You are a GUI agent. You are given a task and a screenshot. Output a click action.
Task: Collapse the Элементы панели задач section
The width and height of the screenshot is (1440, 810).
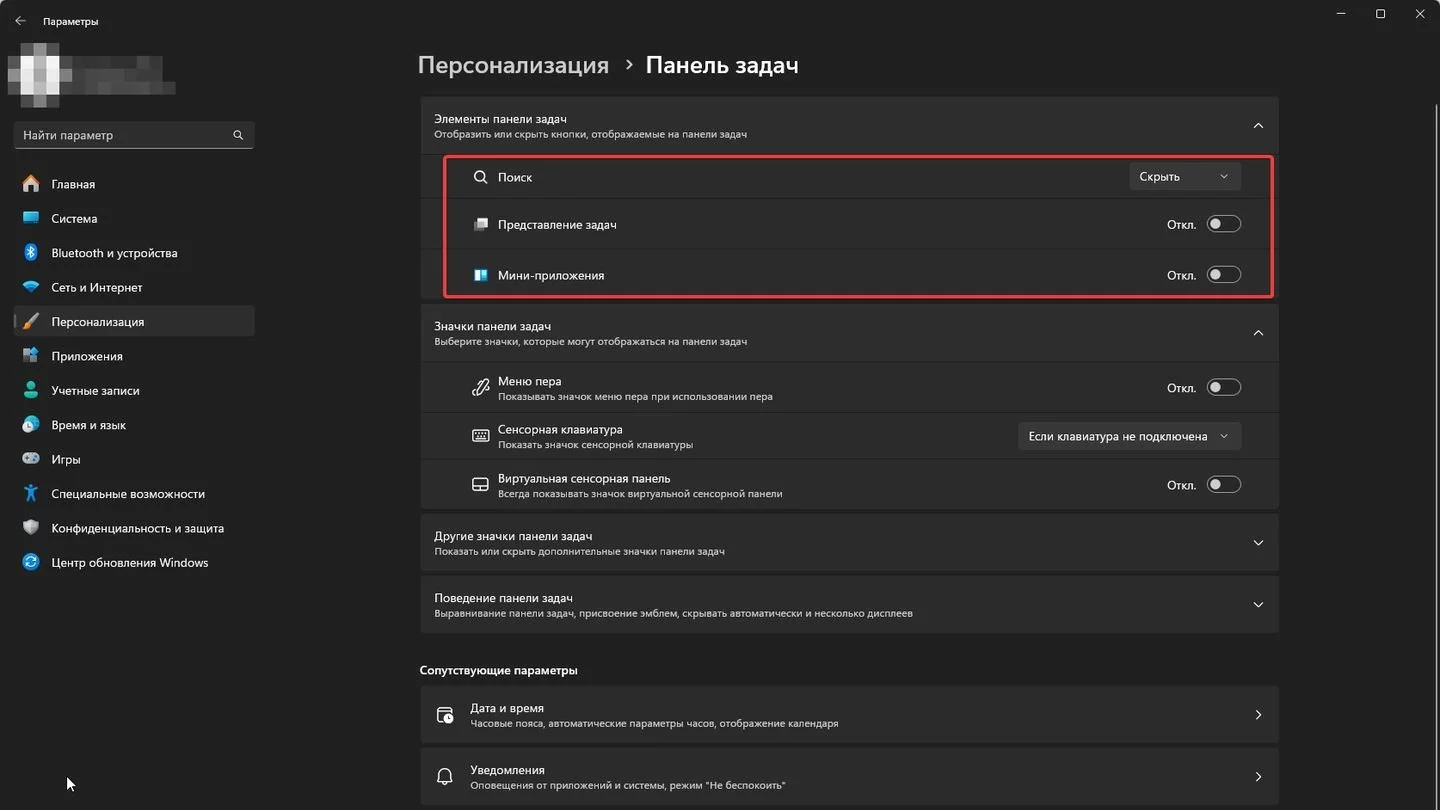pyautogui.click(x=1258, y=126)
